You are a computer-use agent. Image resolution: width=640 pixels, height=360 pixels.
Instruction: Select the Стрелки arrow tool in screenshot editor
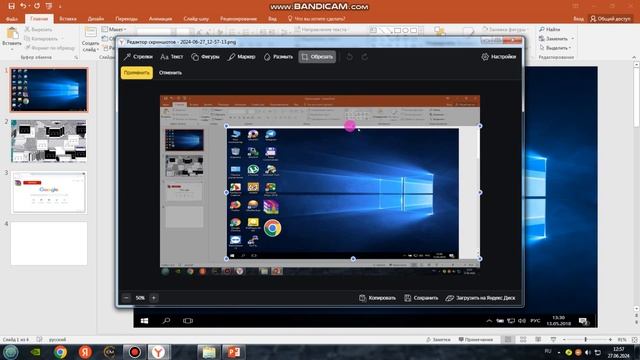click(x=138, y=57)
